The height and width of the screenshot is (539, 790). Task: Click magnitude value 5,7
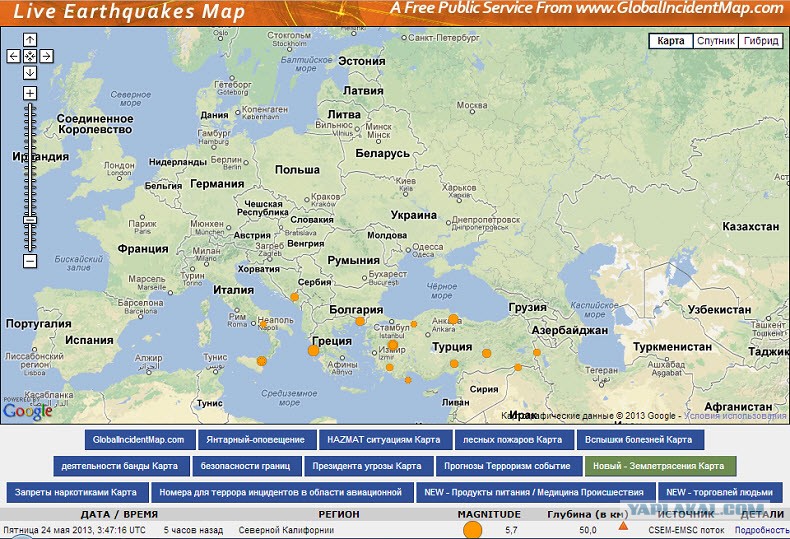coord(511,530)
